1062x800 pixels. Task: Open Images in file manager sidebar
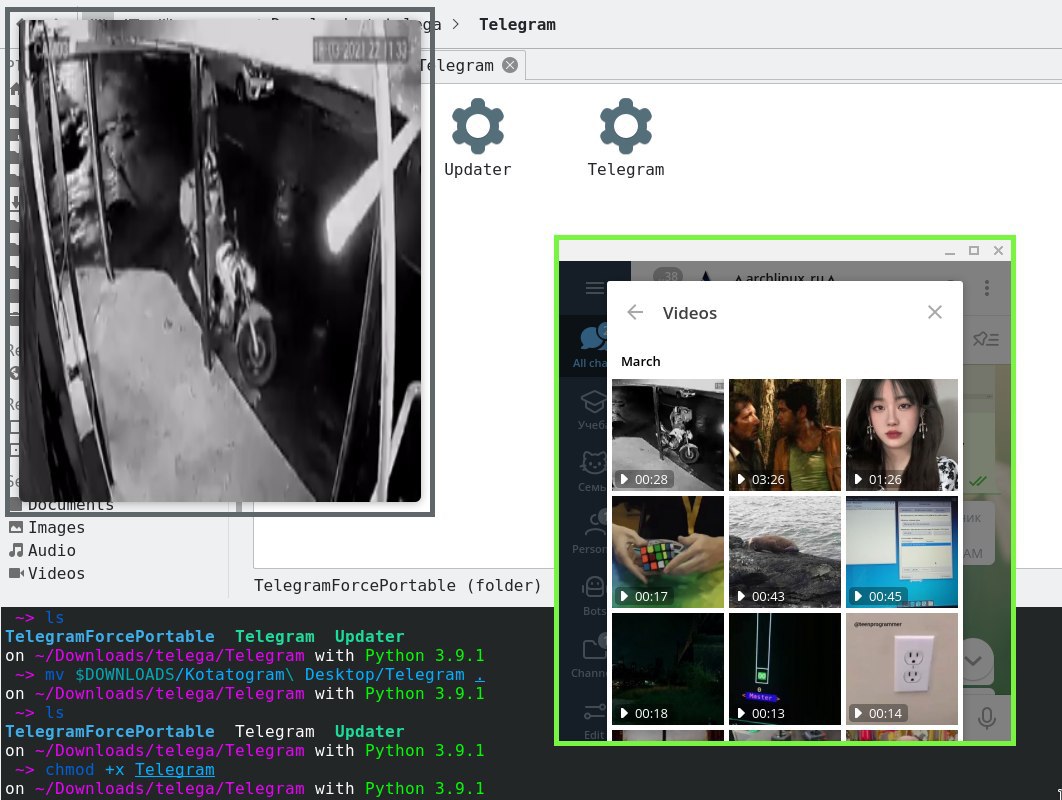(x=47, y=528)
